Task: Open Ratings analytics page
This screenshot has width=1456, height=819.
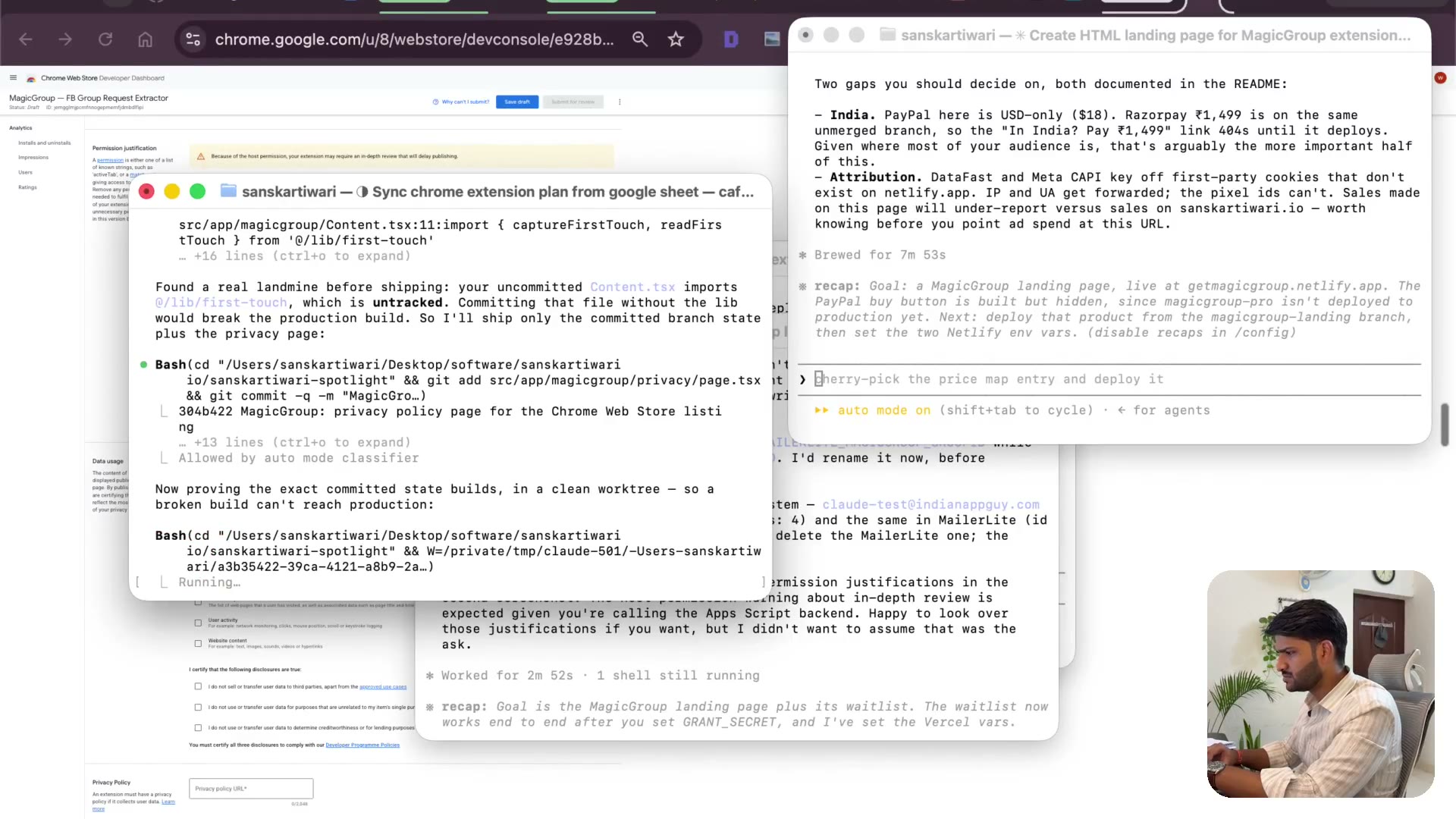Action: (27, 187)
